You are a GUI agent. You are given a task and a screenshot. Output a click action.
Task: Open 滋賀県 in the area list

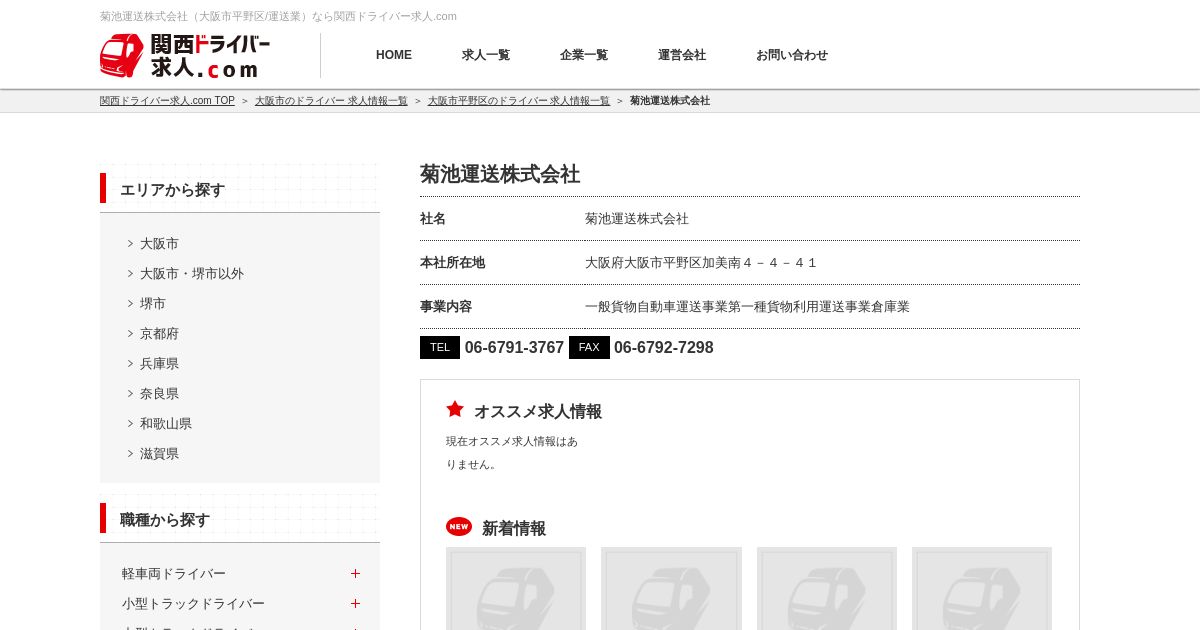tap(159, 454)
